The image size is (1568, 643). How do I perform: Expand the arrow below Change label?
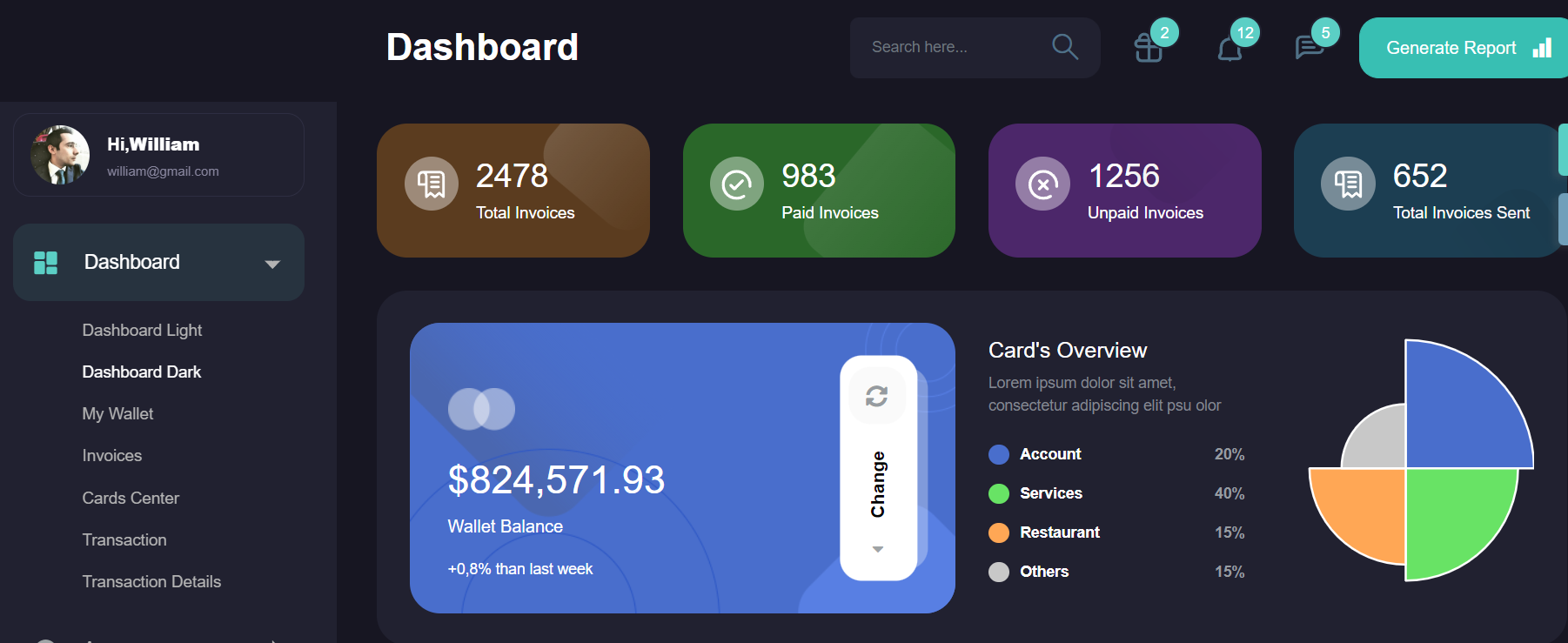pyautogui.click(x=877, y=549)
